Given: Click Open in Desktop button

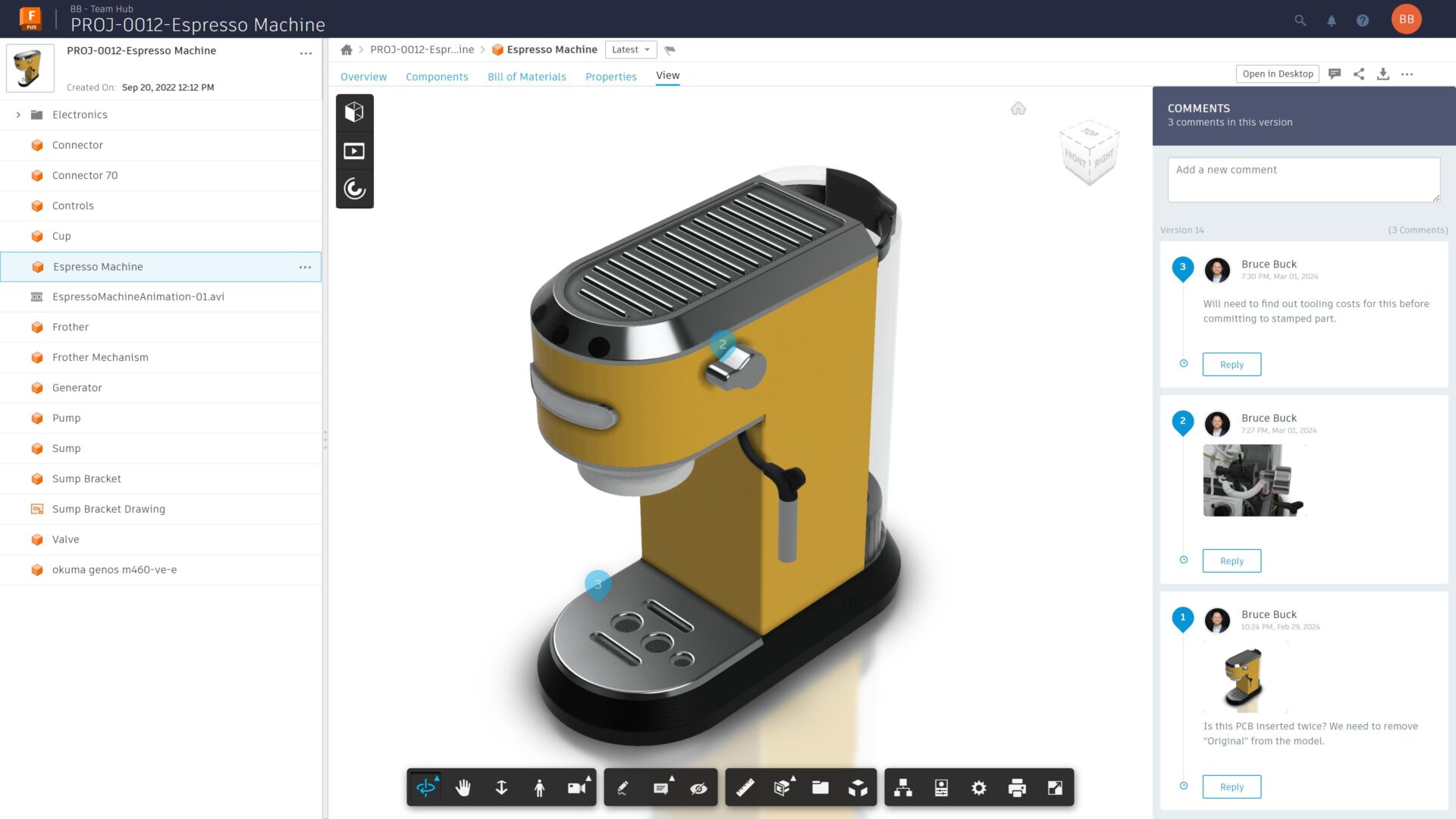Looking at the screenshot, I should point(1277,74).
